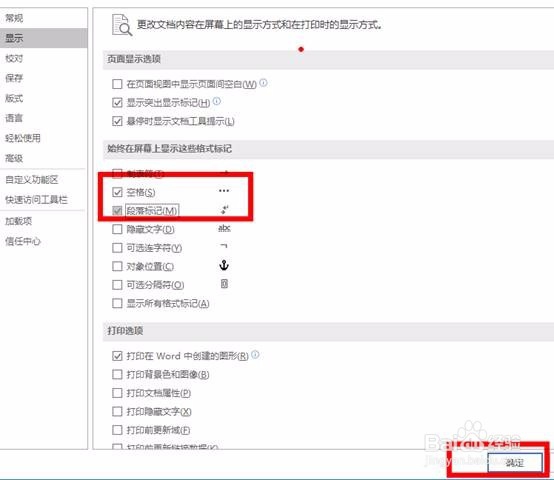Open the 加载项 category

point(43,221)
